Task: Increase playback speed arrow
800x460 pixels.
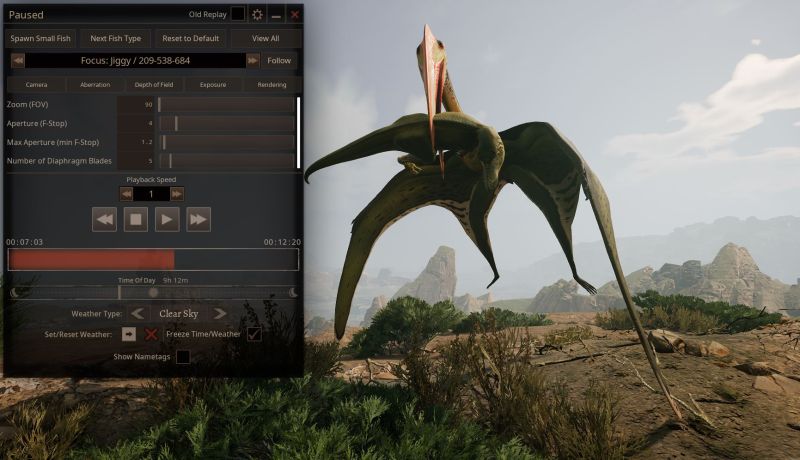Action: pyautogui.click(x=177, y=194)
